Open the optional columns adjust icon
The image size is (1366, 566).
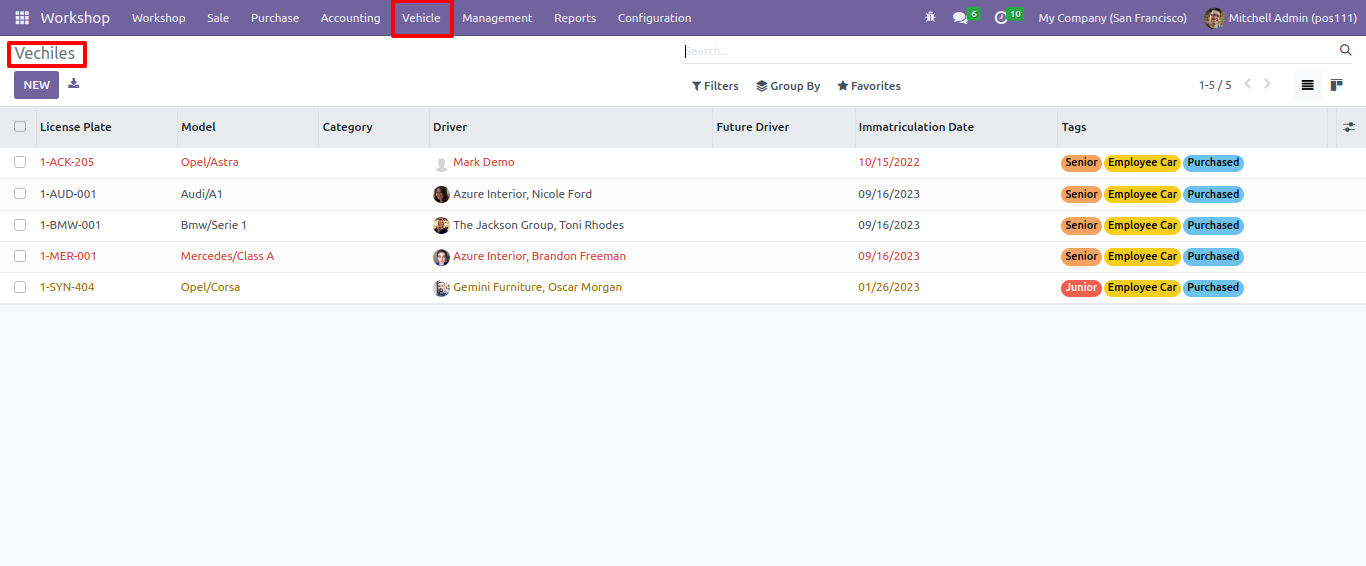coord(1349,127)
